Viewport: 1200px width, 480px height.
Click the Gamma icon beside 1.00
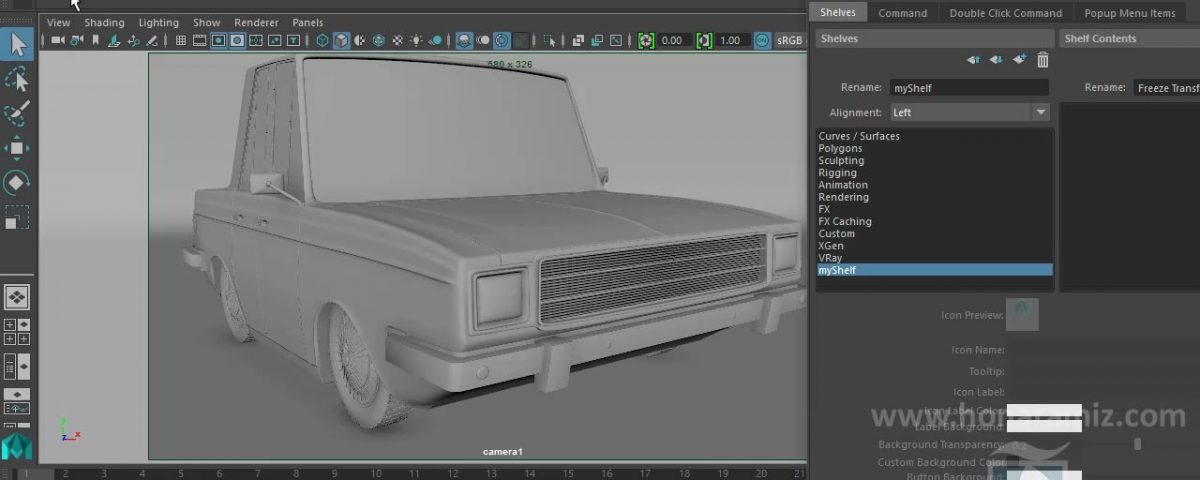705,41
